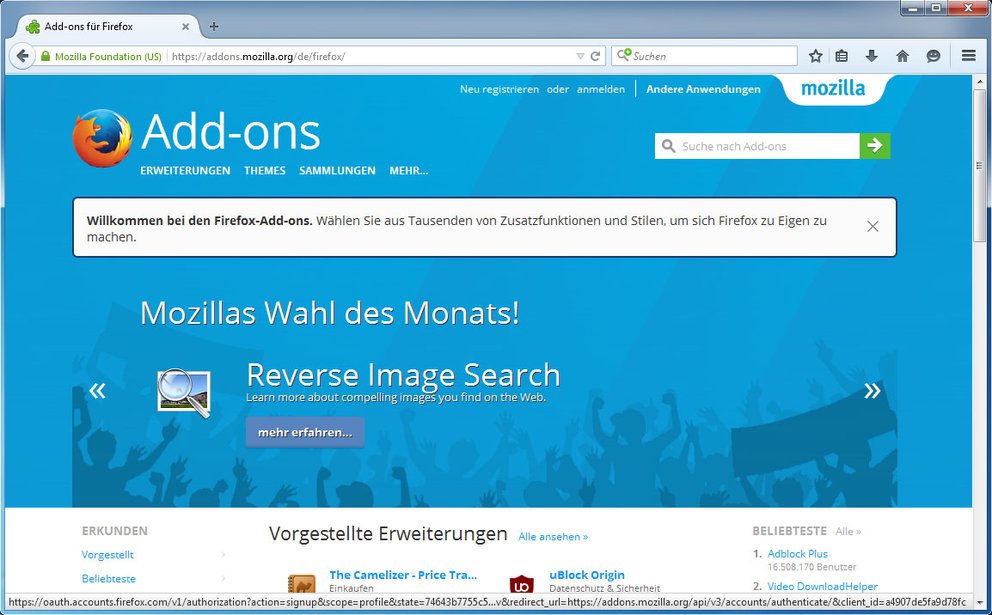Open the THEMES menu
This screenshot has height=615, width=992.
click(x=264, y=171)
